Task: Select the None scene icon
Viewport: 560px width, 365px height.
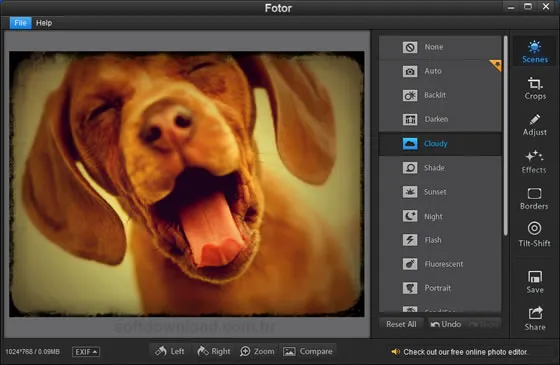Action: 410,47
